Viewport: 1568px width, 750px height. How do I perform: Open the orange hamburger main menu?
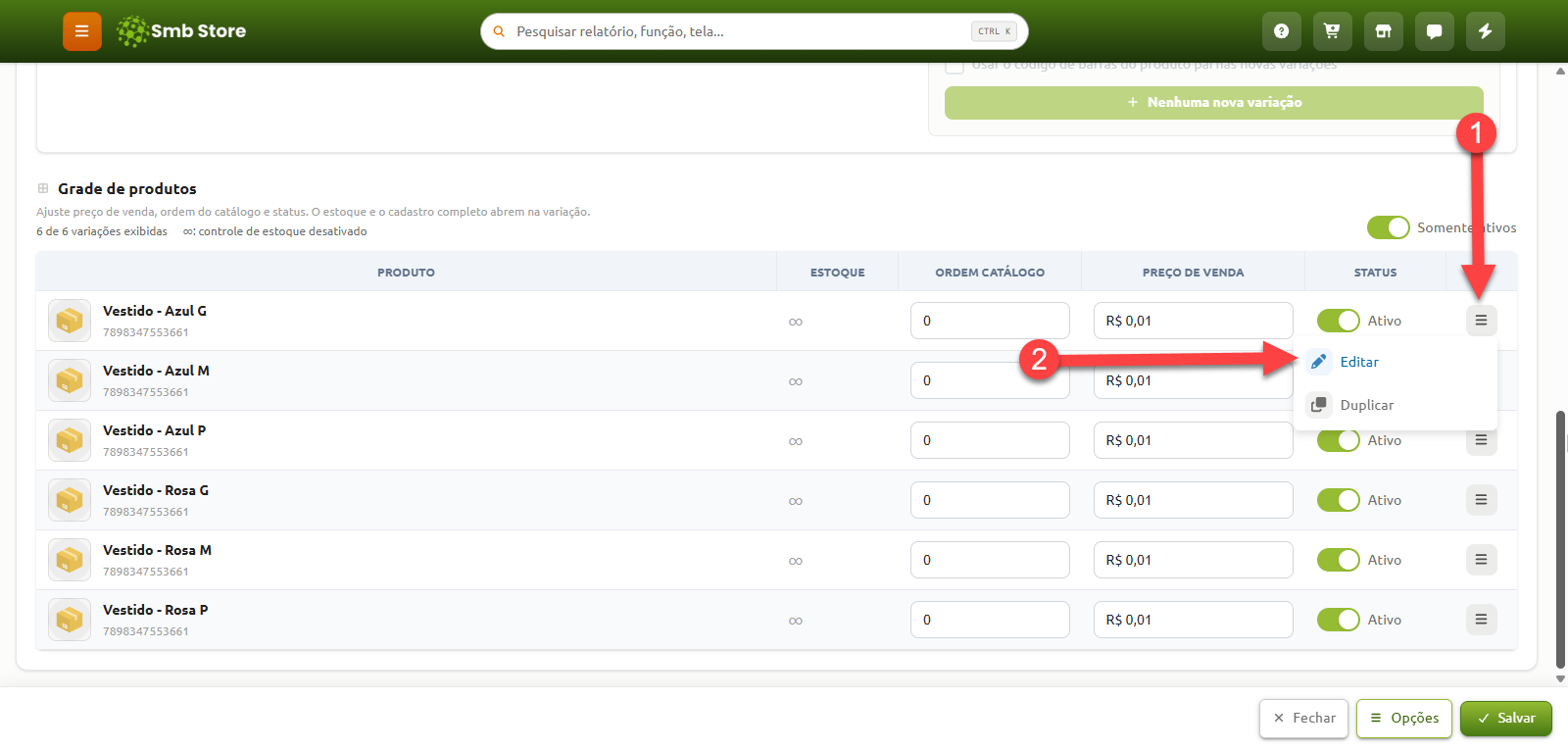click(82, 31)
